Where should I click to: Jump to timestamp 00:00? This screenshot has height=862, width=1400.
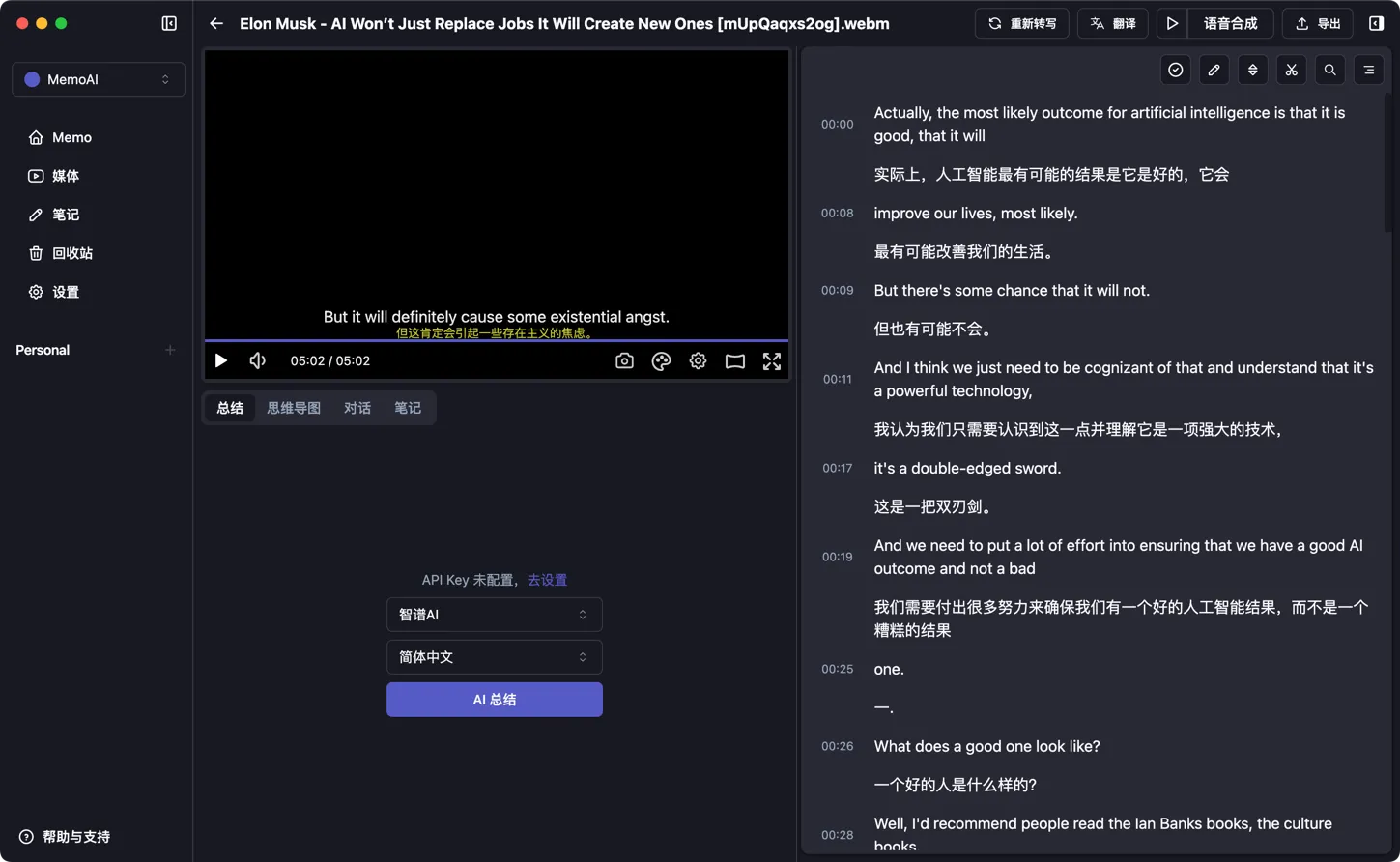click(x=838, y=125)
